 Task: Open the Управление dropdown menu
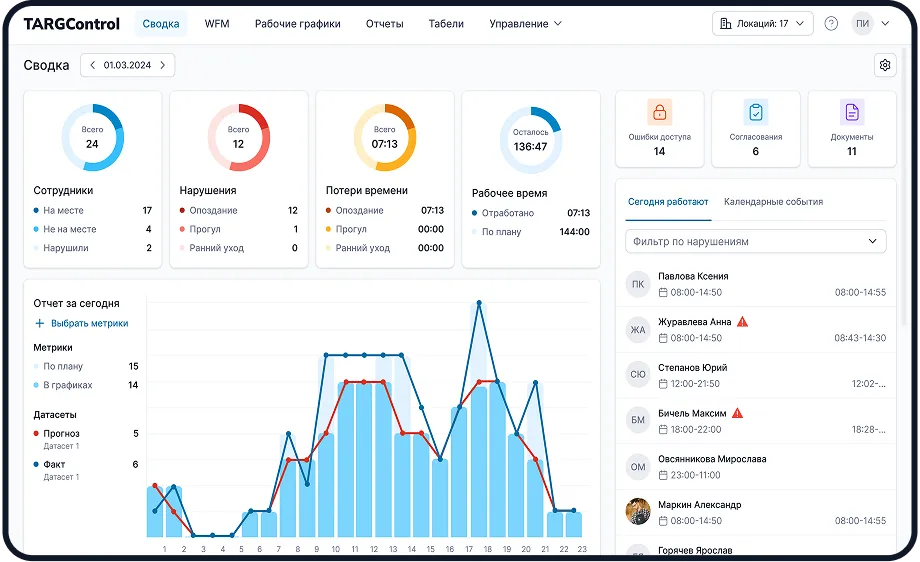point(525,24)
